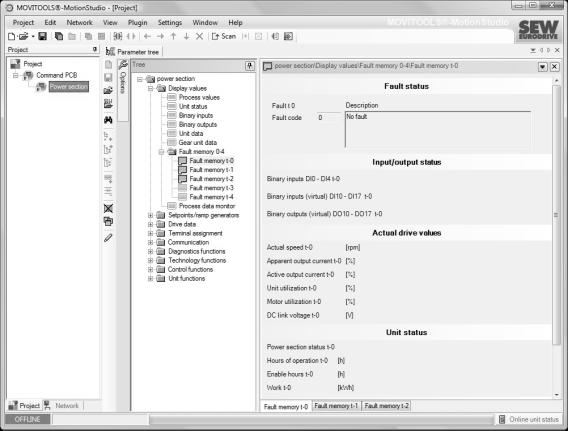Click the move up arrow toolbar icon
This screenshot has width=568, height=431.
point(173,36)
